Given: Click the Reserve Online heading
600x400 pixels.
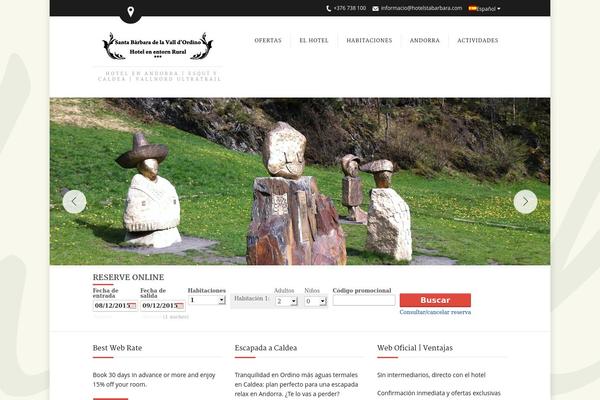Looking at the screenshot, I should point(128,277).
